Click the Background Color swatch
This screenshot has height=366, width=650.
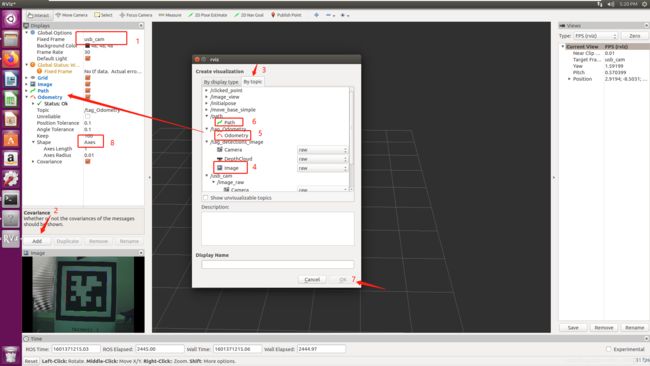coord(87,46)
